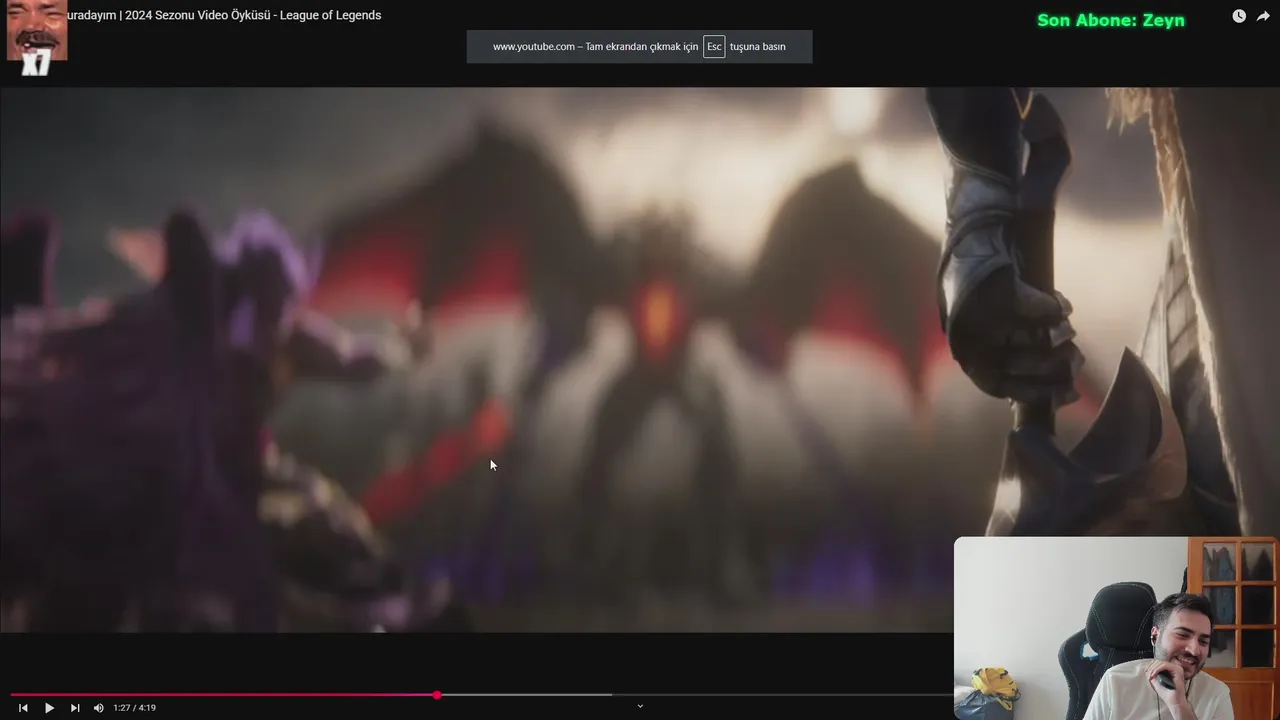1280x720 pixels.
Task: Click the red progress bar scrubber handle
Action: (437, 695)
